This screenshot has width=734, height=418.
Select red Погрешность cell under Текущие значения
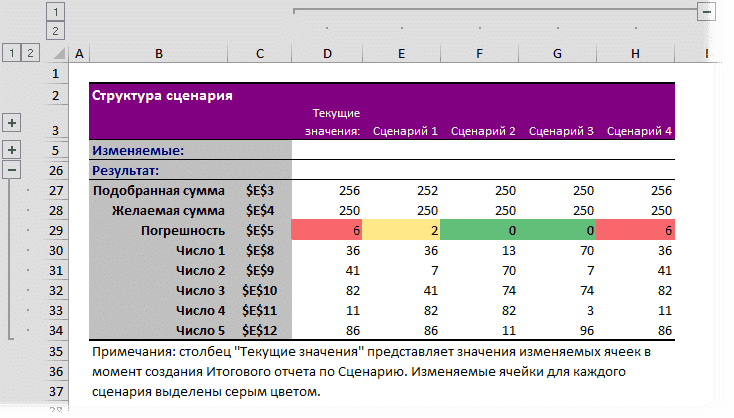pyautogui.click(x=328, y=230)
